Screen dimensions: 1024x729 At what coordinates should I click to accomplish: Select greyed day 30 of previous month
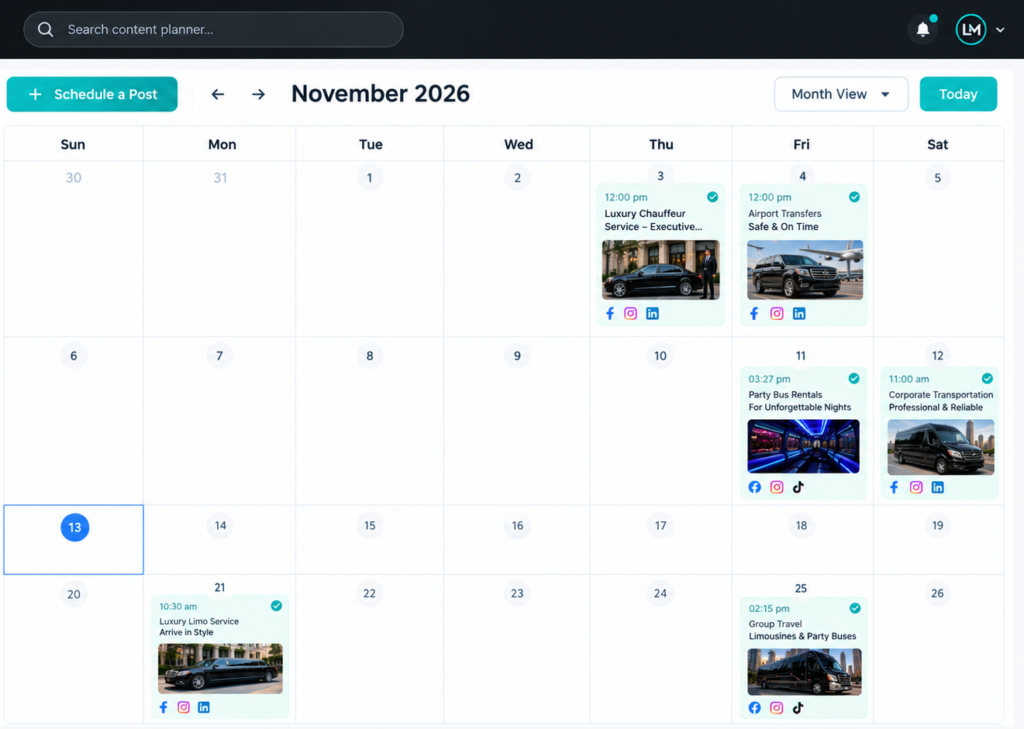pyautogui.click(x=73, y=178)
